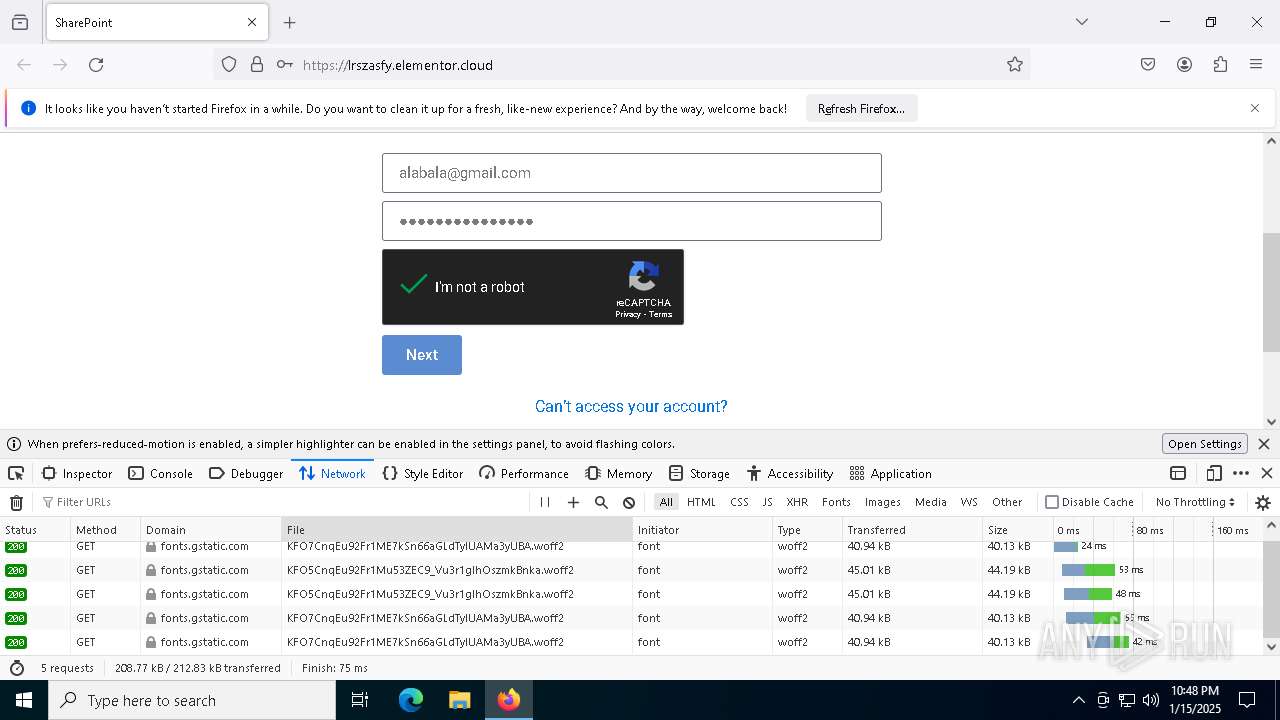Click the password input field
The width and height of the screenshot is (1280, 720).
(x=631, y=221)
